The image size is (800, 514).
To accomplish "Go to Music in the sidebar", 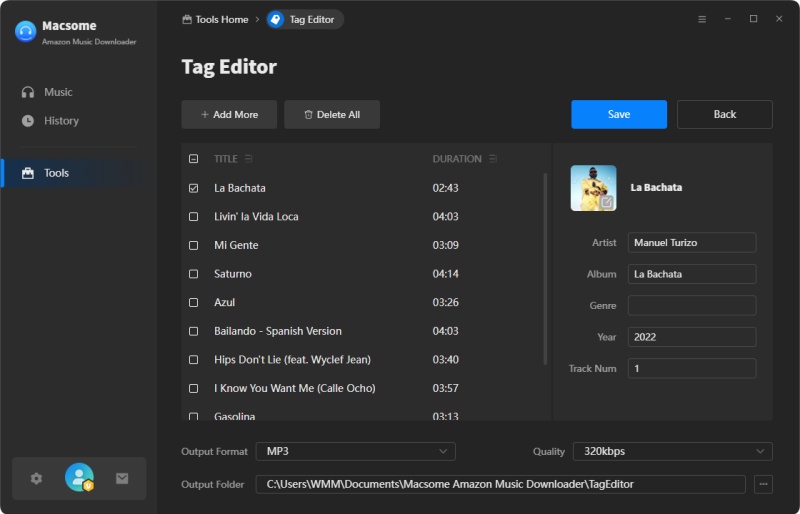I will pyautogui.click(x=58, y=92).
